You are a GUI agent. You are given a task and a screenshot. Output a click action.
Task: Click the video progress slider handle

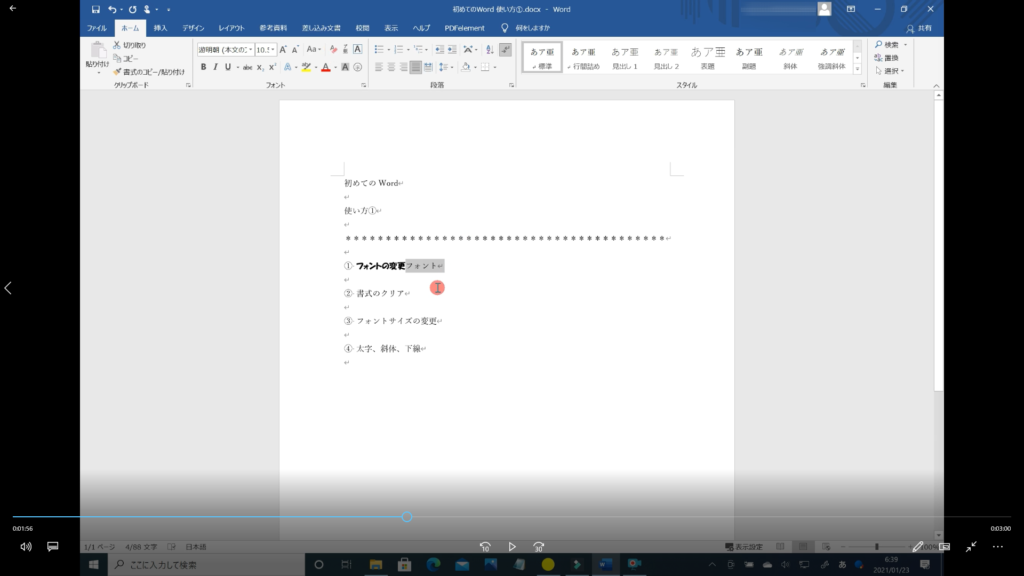pyautogui.click(x=407, y=517)
